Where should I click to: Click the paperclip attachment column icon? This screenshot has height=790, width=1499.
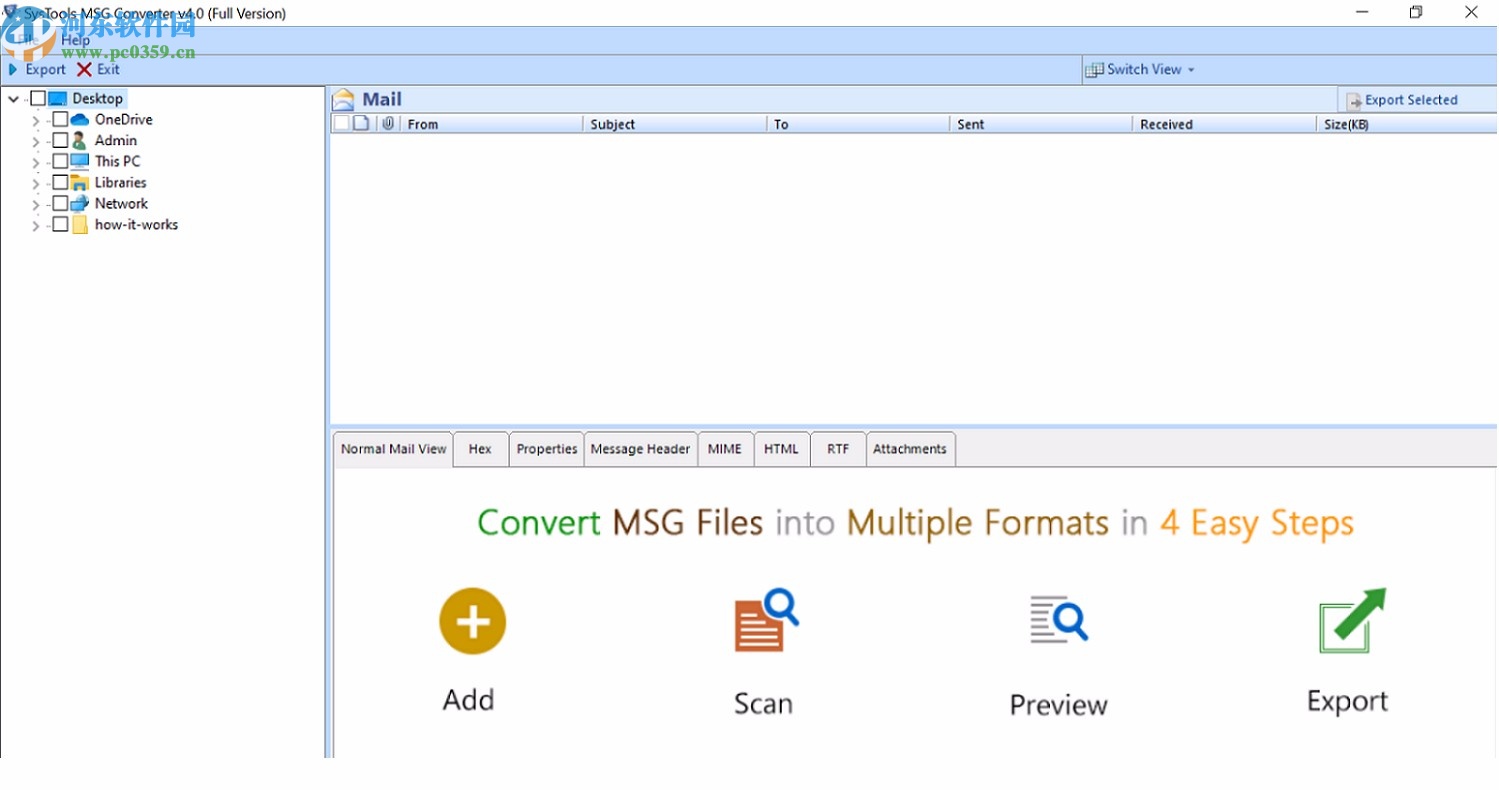[388, 123]
